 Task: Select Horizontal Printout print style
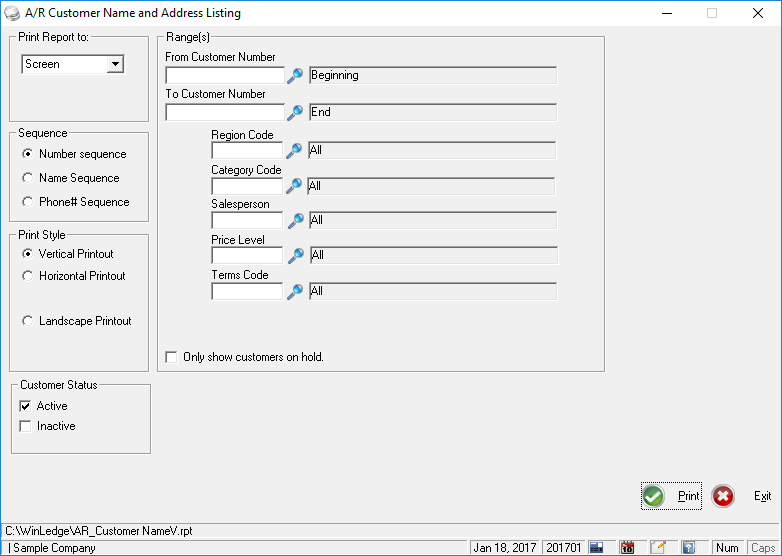coord(28,276)
